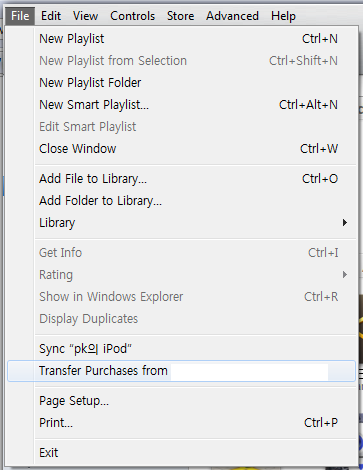Open the View menu
The width and height of the screenshot is (363, 470).
(85, 16)
